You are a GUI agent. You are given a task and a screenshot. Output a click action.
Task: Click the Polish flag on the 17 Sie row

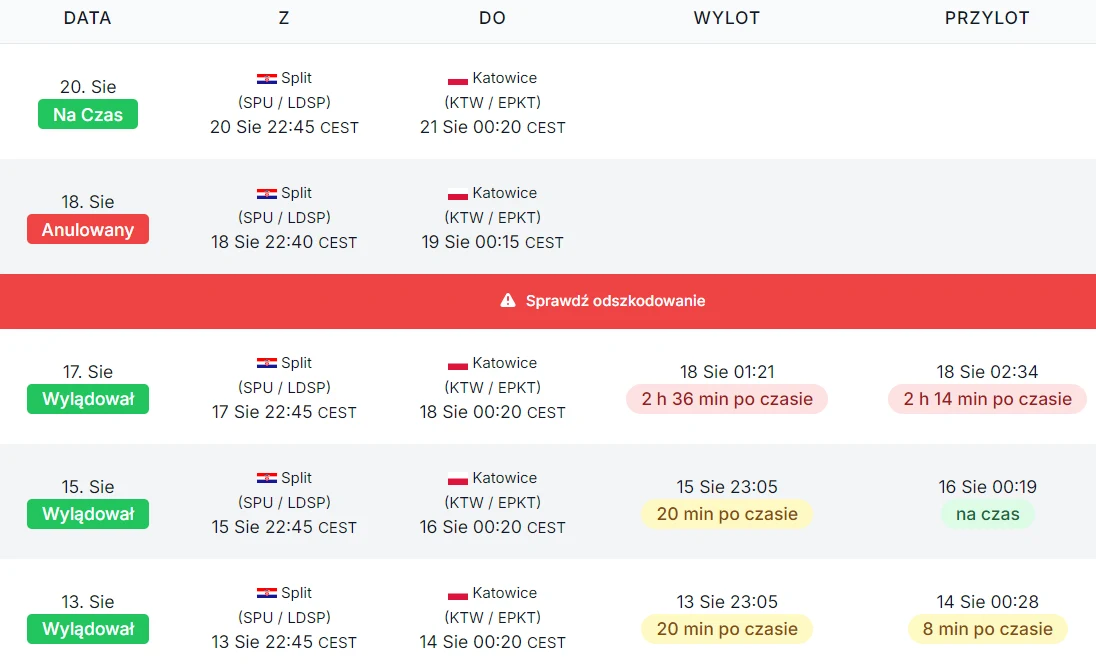click(457, 362)
